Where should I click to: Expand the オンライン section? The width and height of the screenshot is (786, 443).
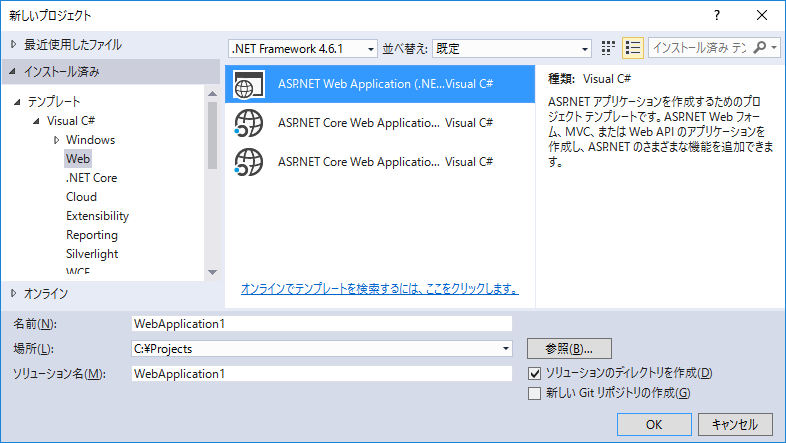point(14,293)
